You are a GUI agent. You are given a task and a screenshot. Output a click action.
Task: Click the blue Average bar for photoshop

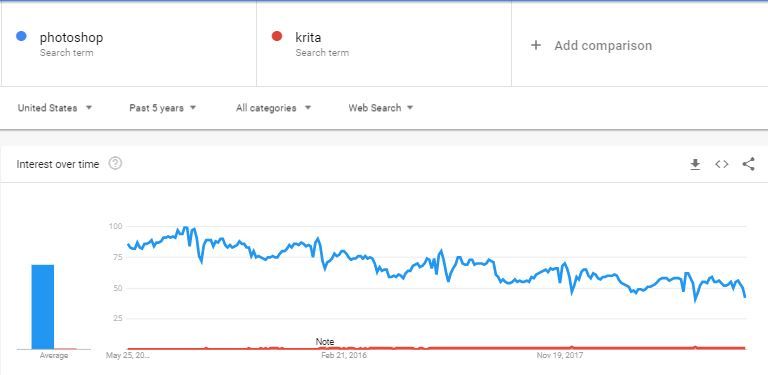coord(43,307)
